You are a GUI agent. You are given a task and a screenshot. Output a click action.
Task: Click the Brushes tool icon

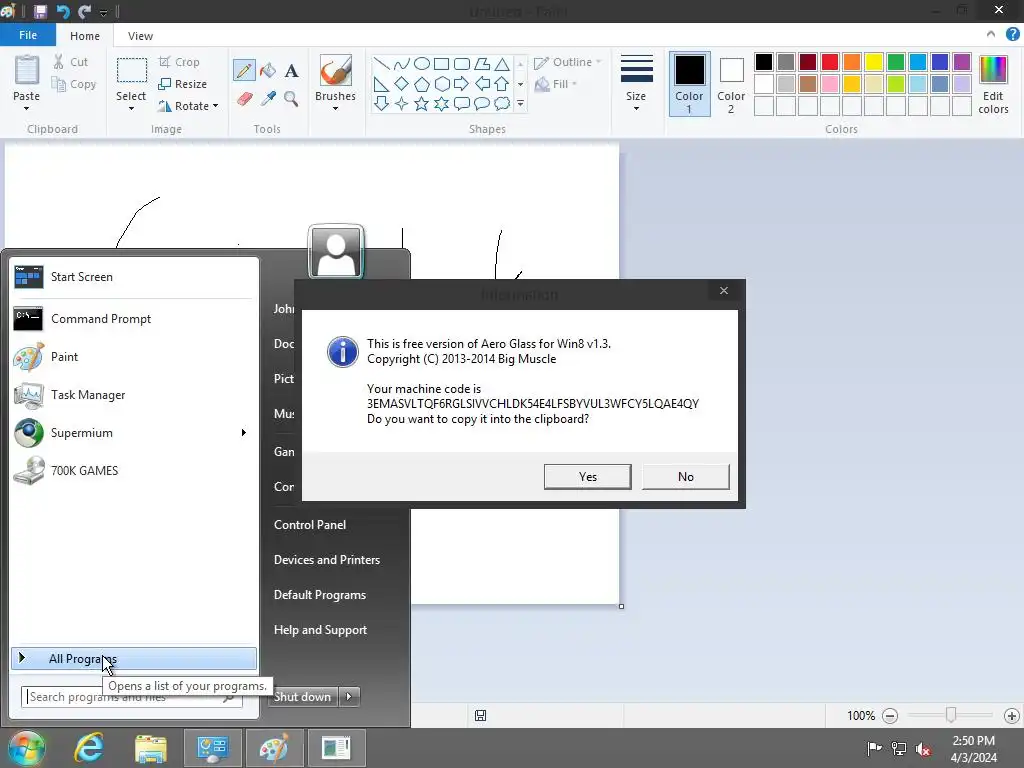point(336,70)
